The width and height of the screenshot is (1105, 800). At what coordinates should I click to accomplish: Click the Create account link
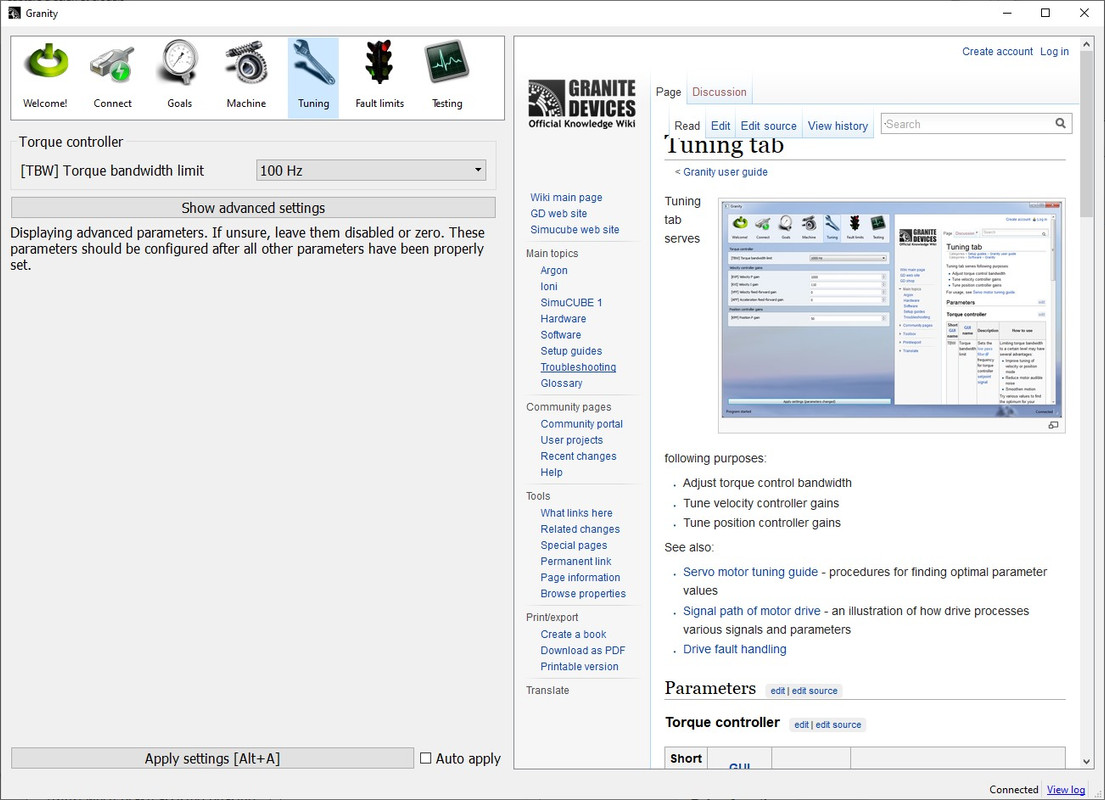pyautogui.click(x=997, y=51)
